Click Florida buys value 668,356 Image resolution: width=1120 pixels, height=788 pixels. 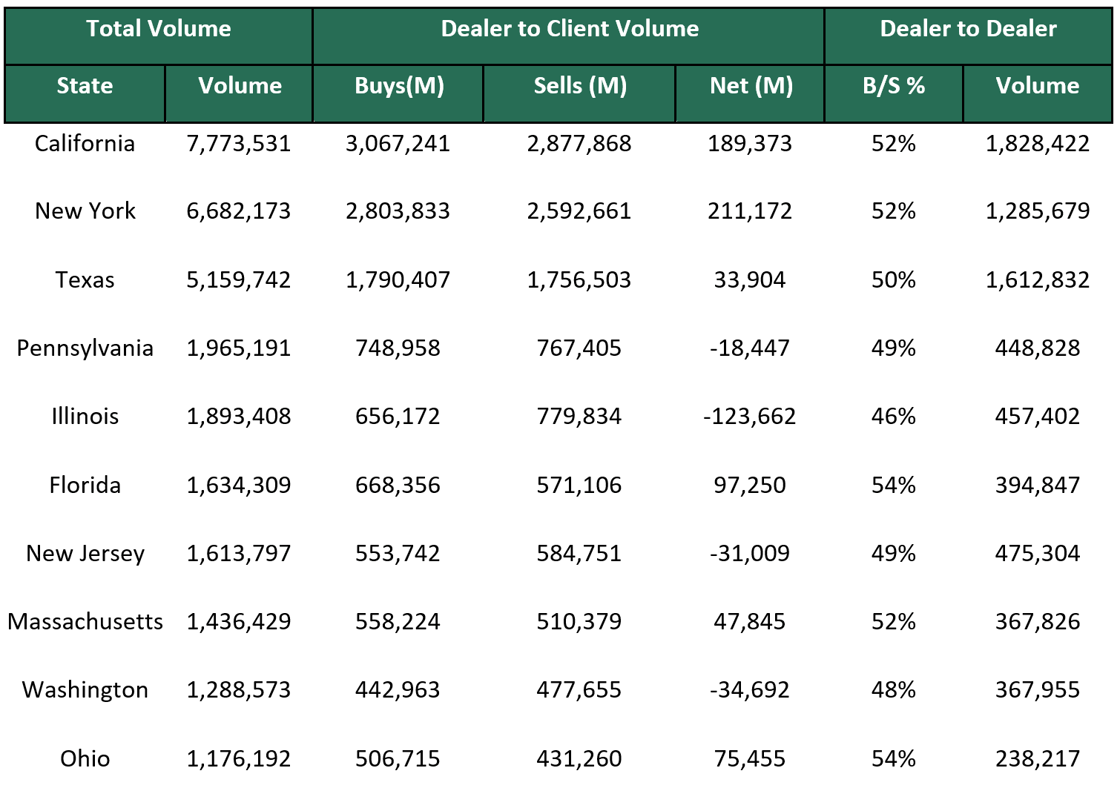[398, 485]
